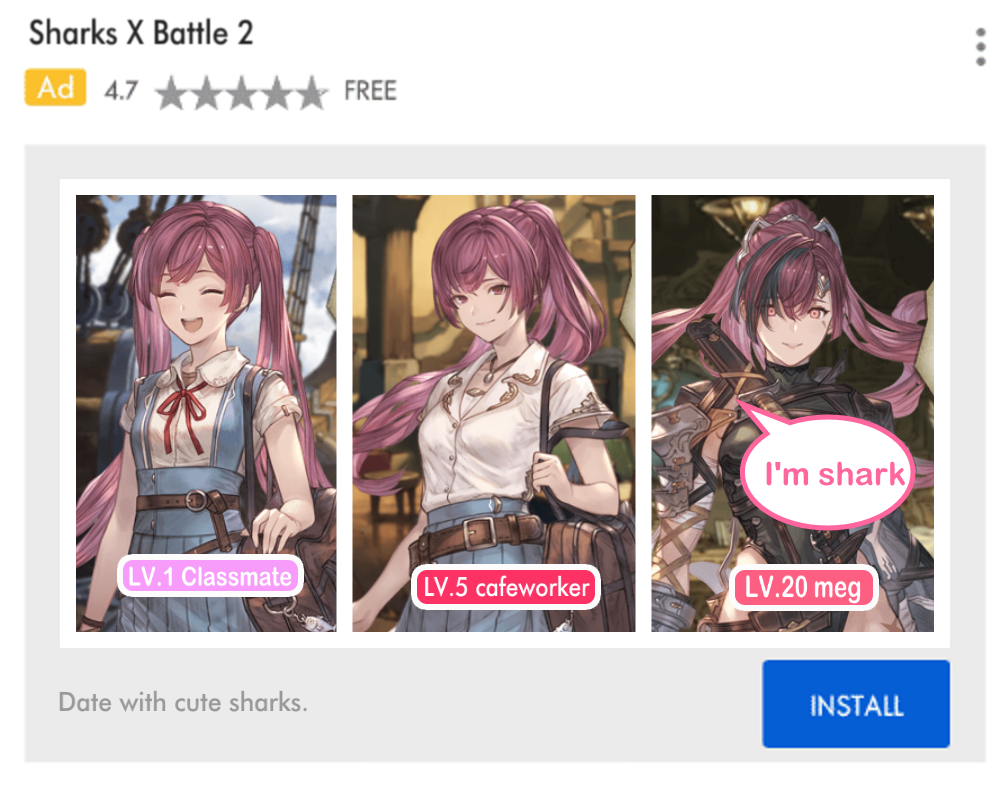The image size is (1000, 800).
Task: Click the third rating star
Action: coord(242,93)
